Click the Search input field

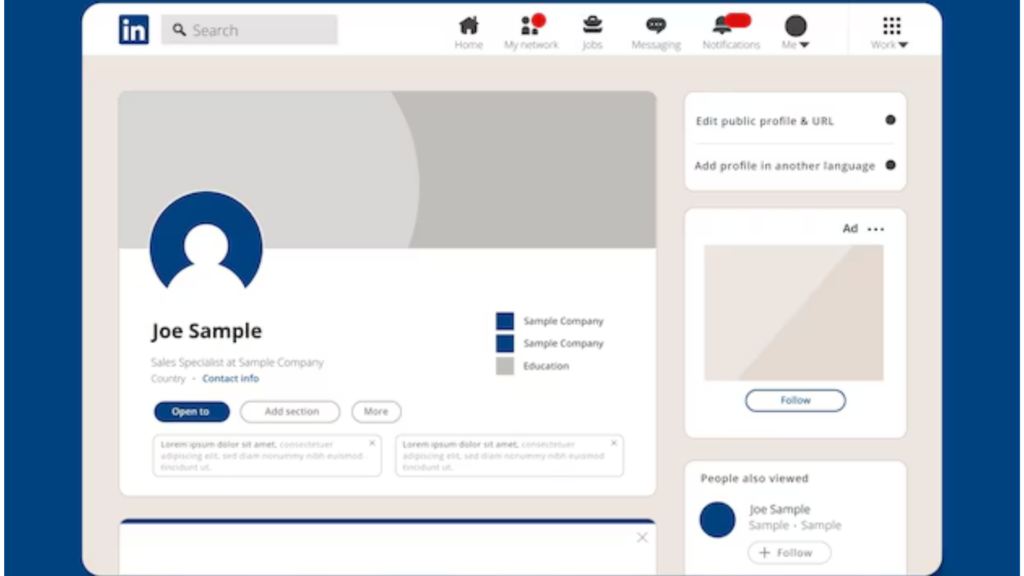tap(250, 30)
